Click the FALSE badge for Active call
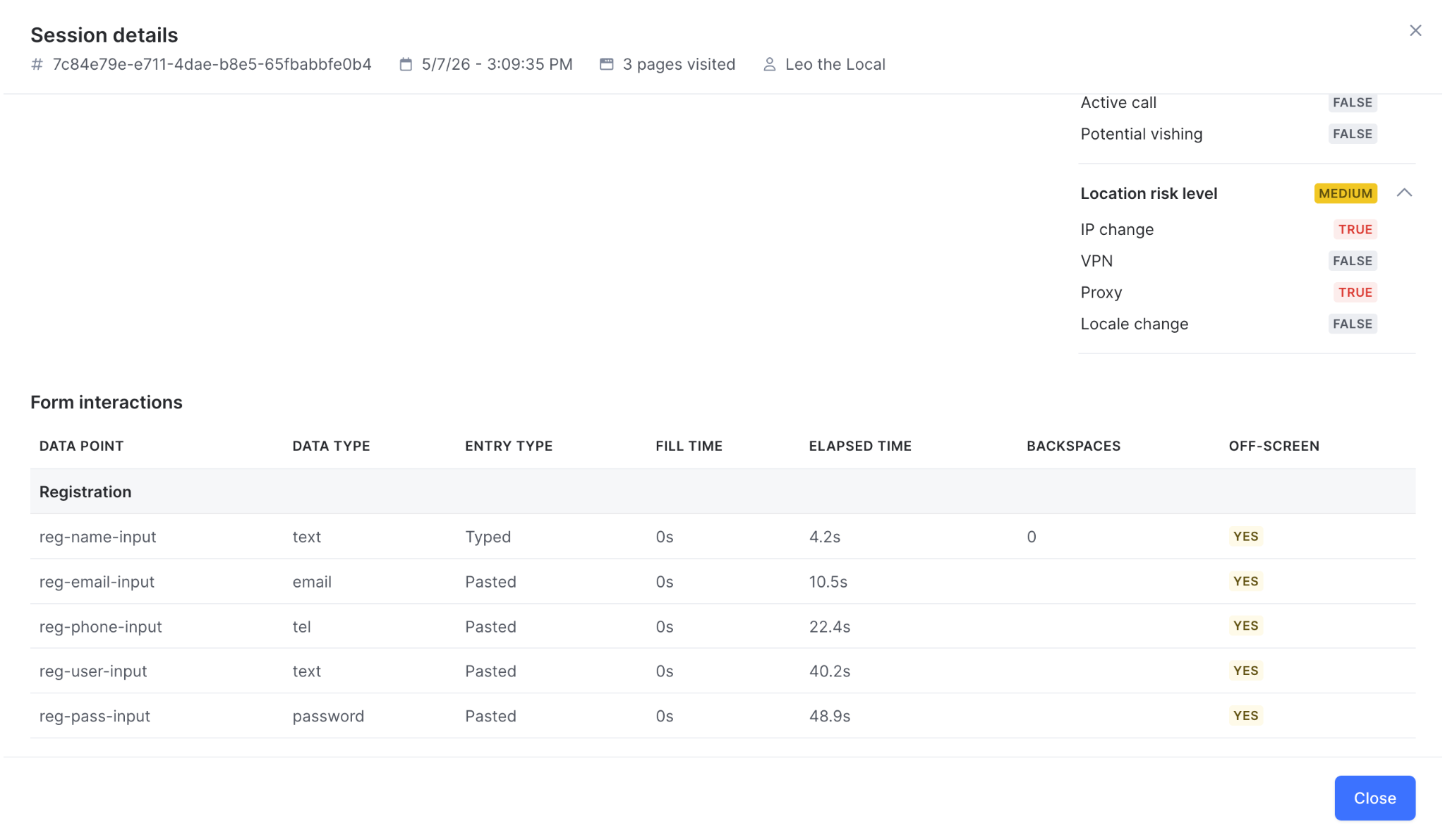 1352,102
